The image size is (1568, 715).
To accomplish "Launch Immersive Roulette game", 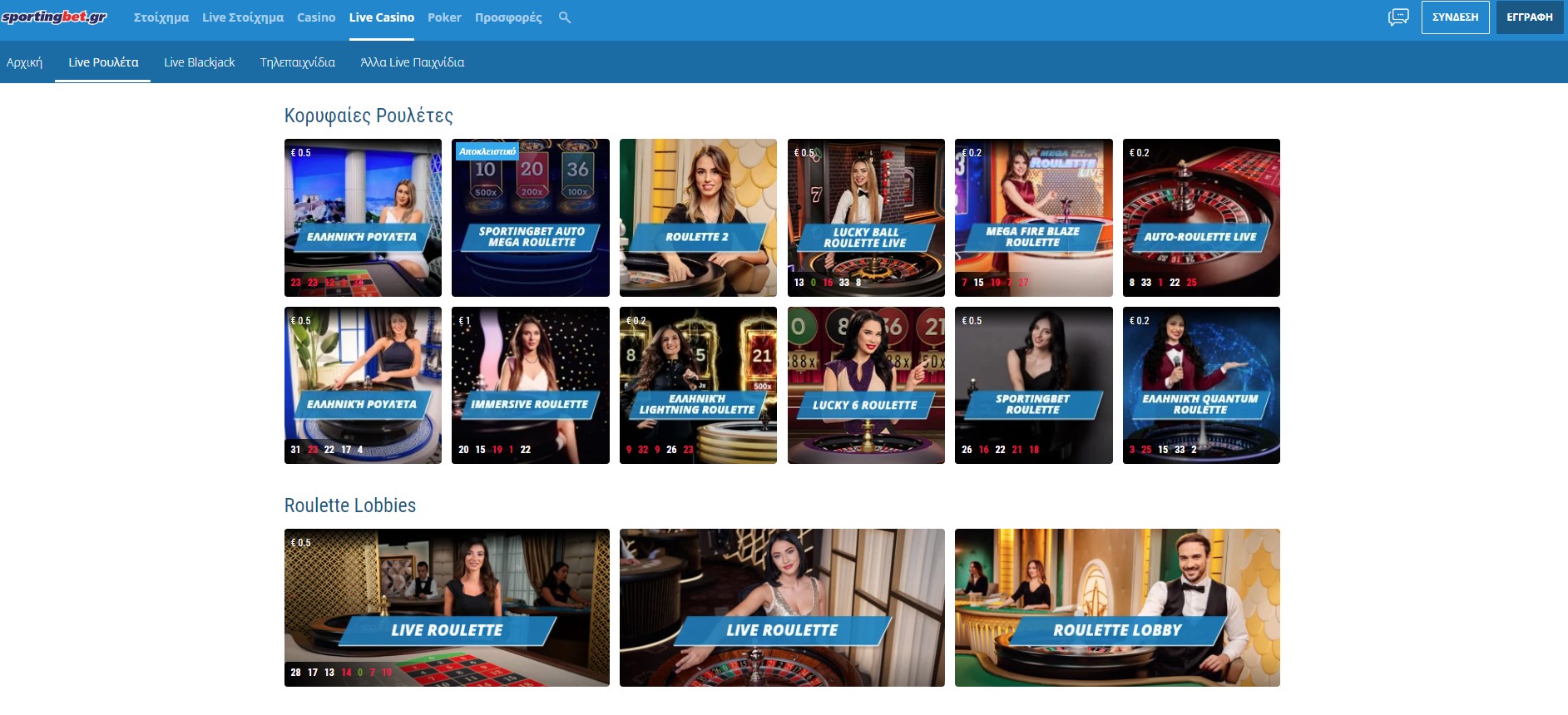I will [x=531, y=385].
